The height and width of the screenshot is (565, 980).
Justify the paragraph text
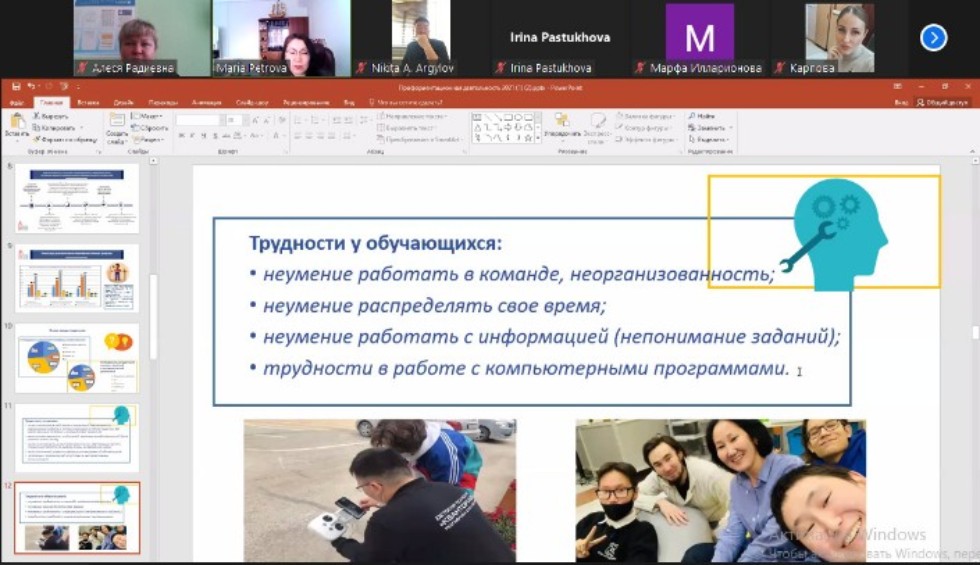[x=332, y=136]
